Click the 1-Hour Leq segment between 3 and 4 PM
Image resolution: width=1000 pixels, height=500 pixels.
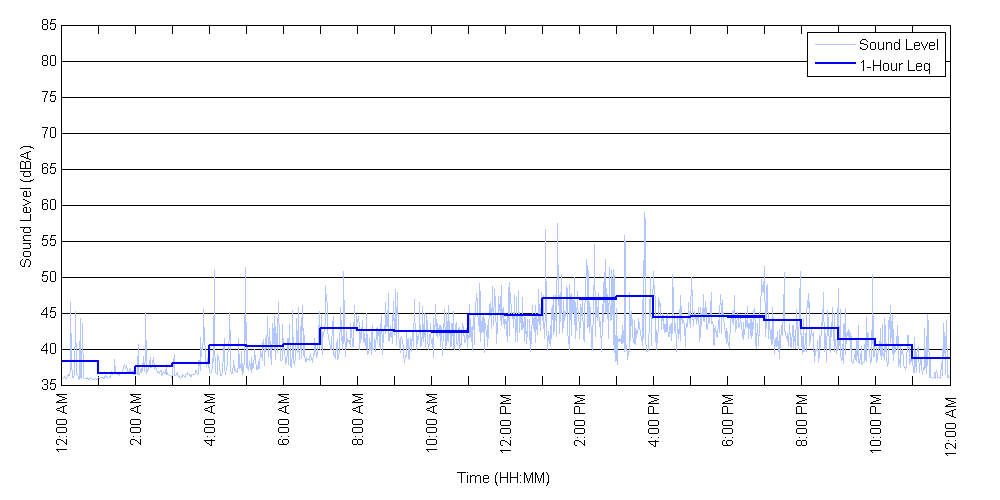pos(634,296)
